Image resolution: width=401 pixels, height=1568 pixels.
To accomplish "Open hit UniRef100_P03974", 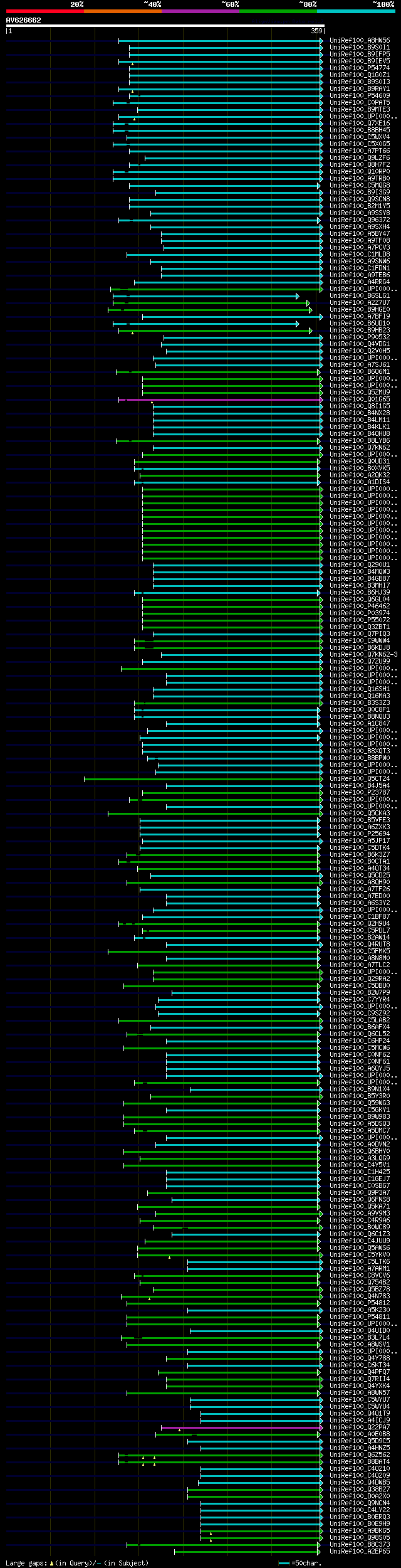I will click(x=360, y=613).
